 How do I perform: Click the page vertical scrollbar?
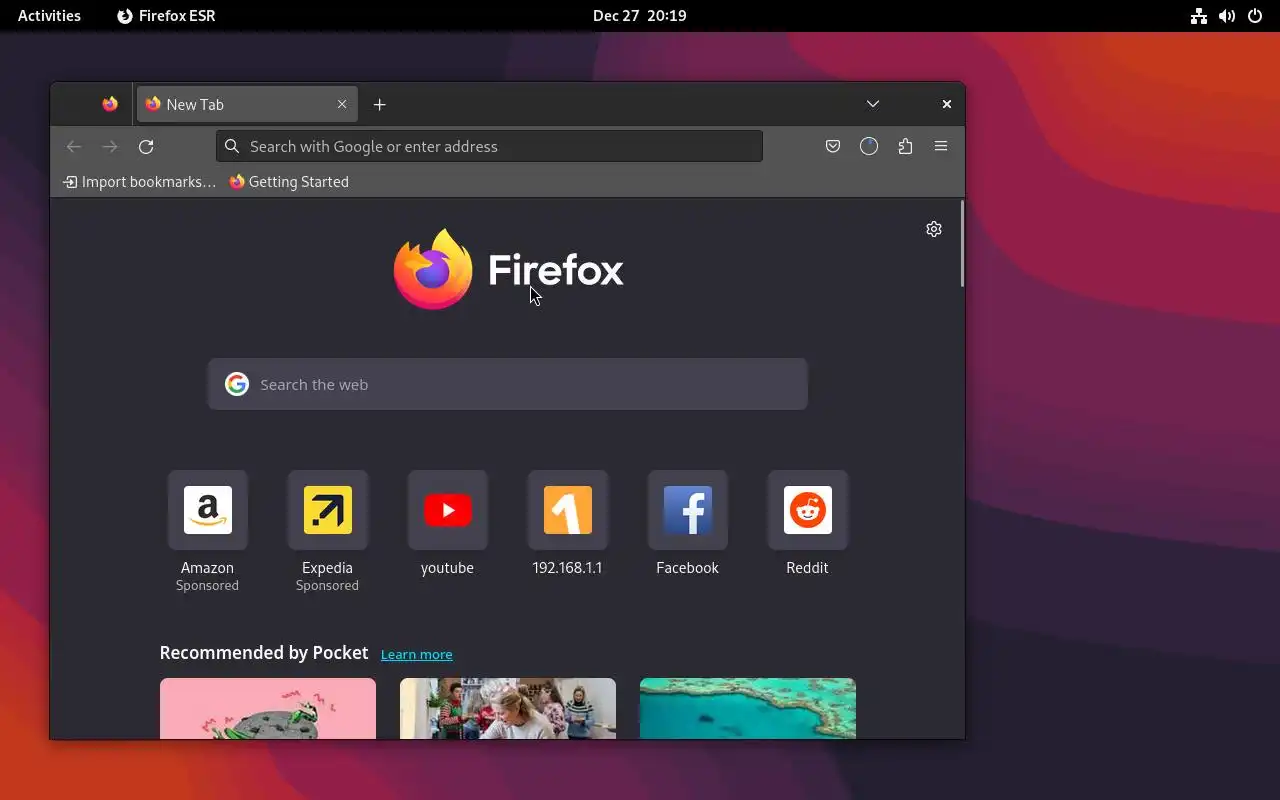pyautogui.click(x=962, y=244)
